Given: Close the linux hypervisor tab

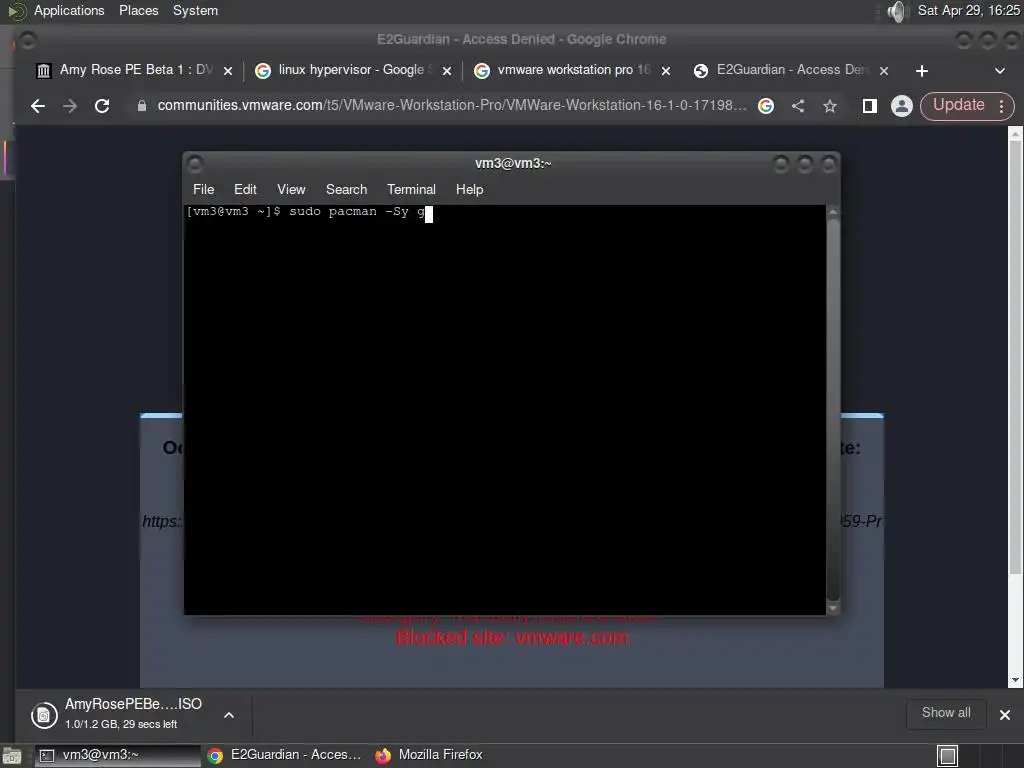Looking at the screenshot, I should click(447, 71).
